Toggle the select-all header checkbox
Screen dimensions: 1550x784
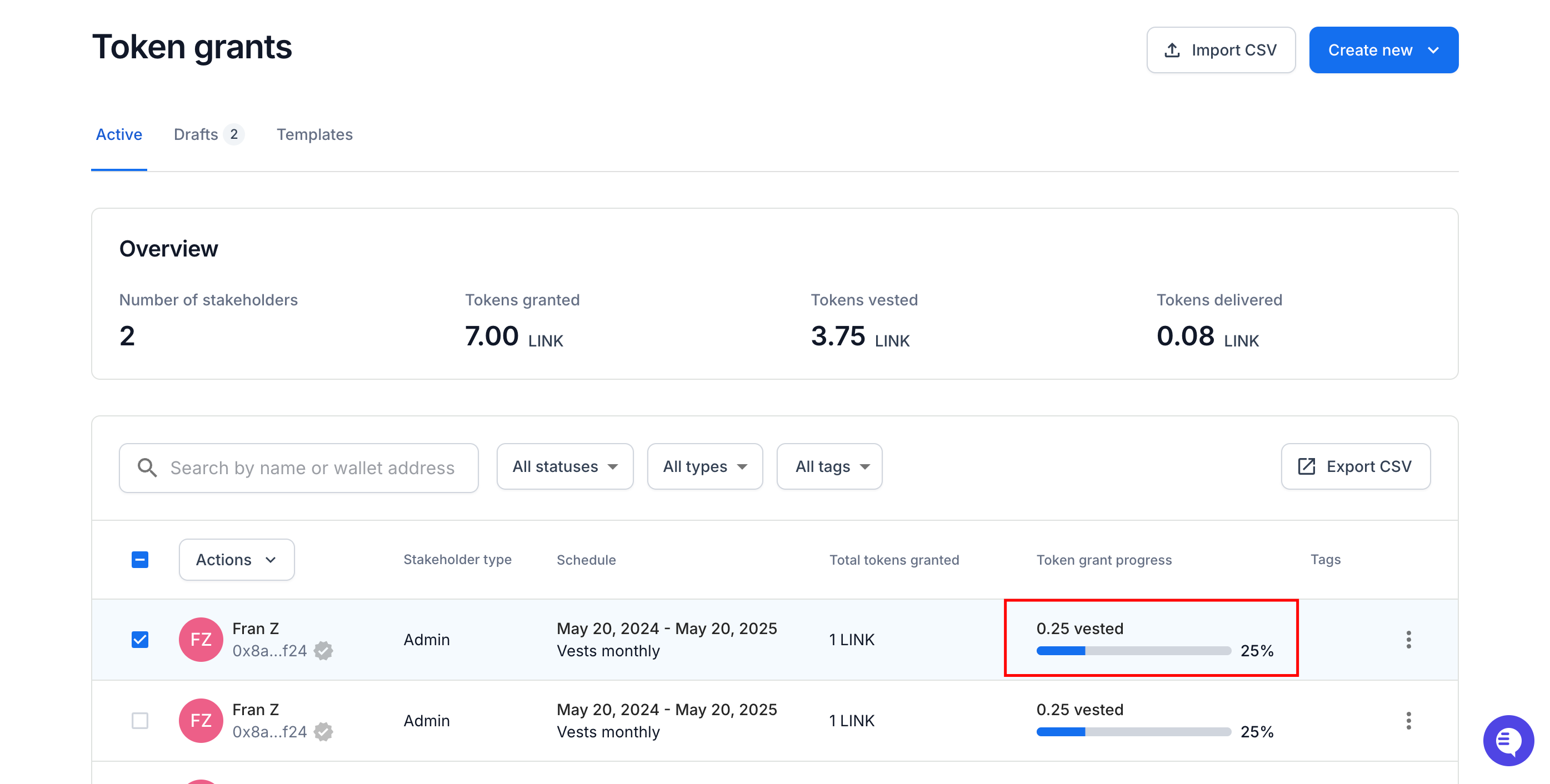139,560
